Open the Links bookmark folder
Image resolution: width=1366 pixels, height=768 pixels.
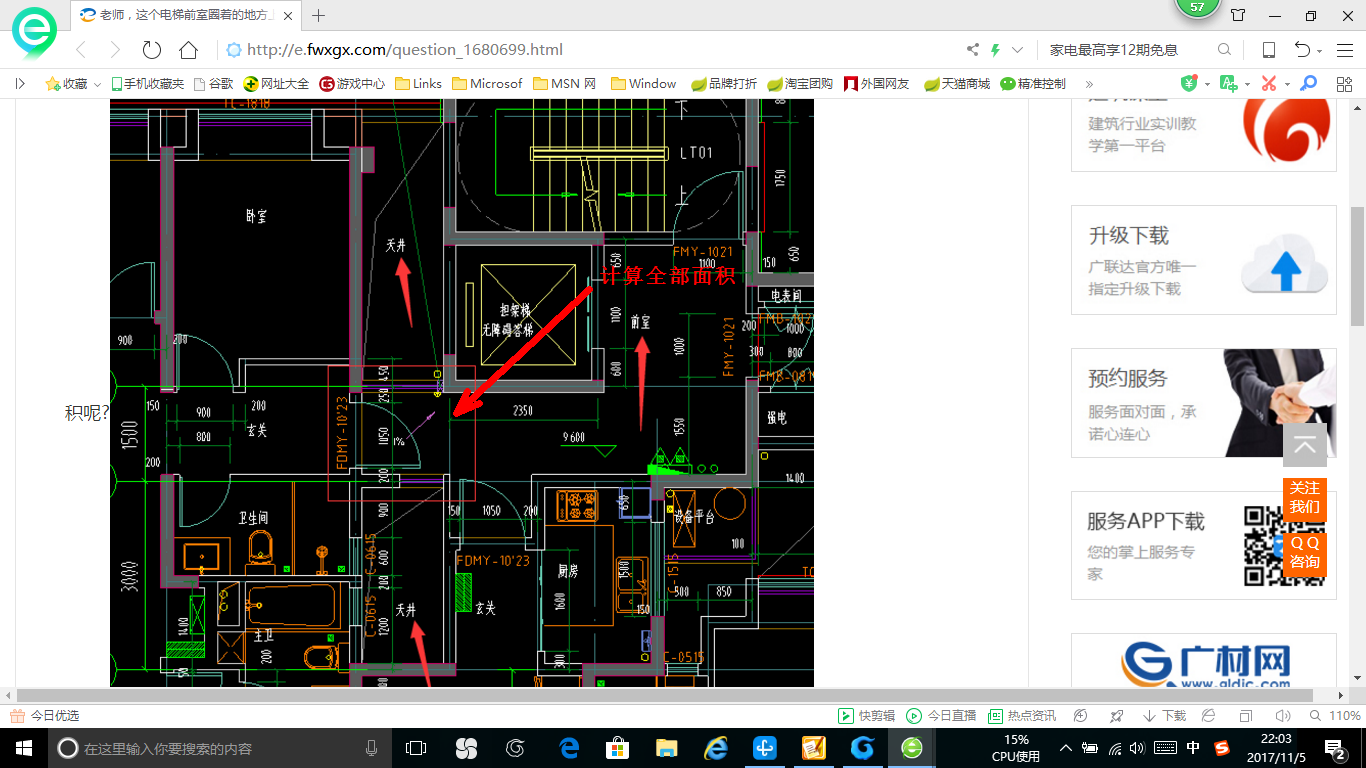(x=418, y=84)
